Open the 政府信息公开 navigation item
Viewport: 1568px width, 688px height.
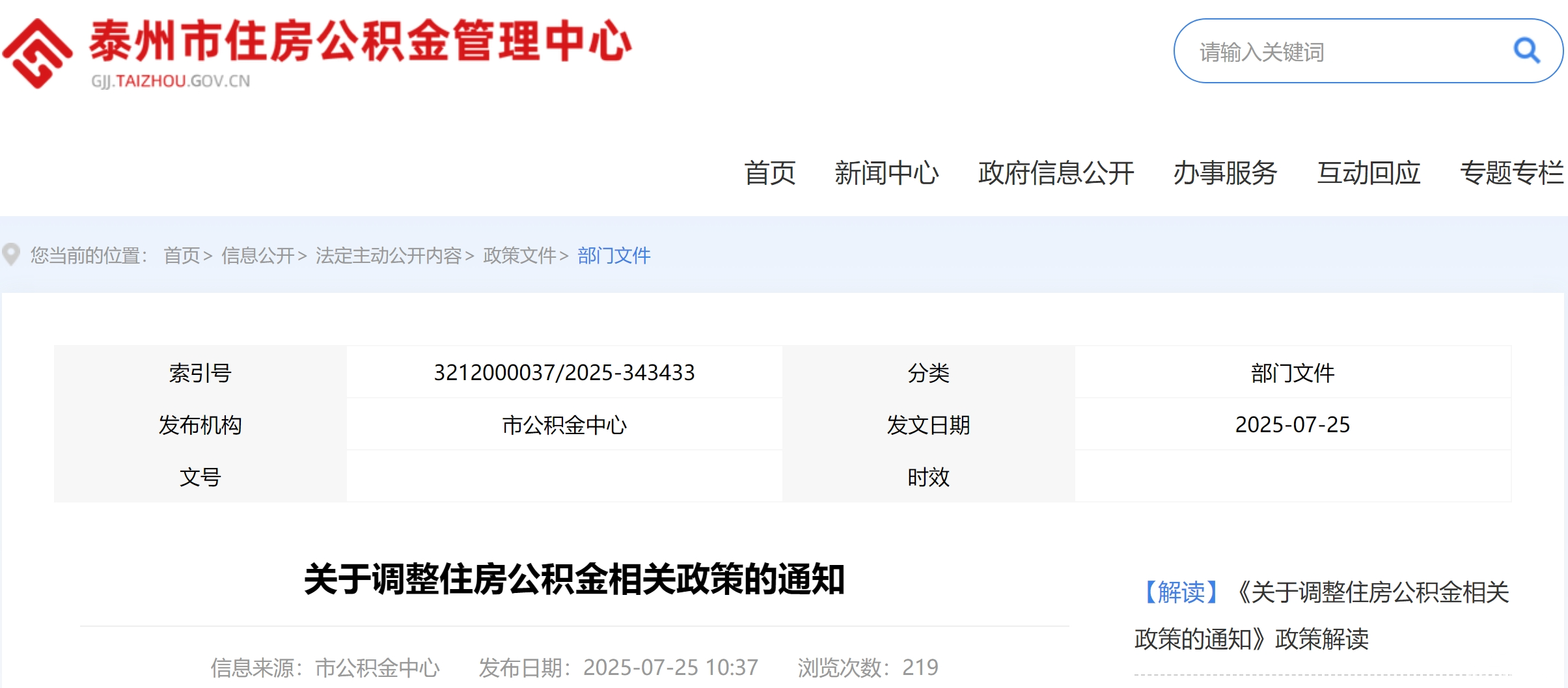coord(1056,173)
